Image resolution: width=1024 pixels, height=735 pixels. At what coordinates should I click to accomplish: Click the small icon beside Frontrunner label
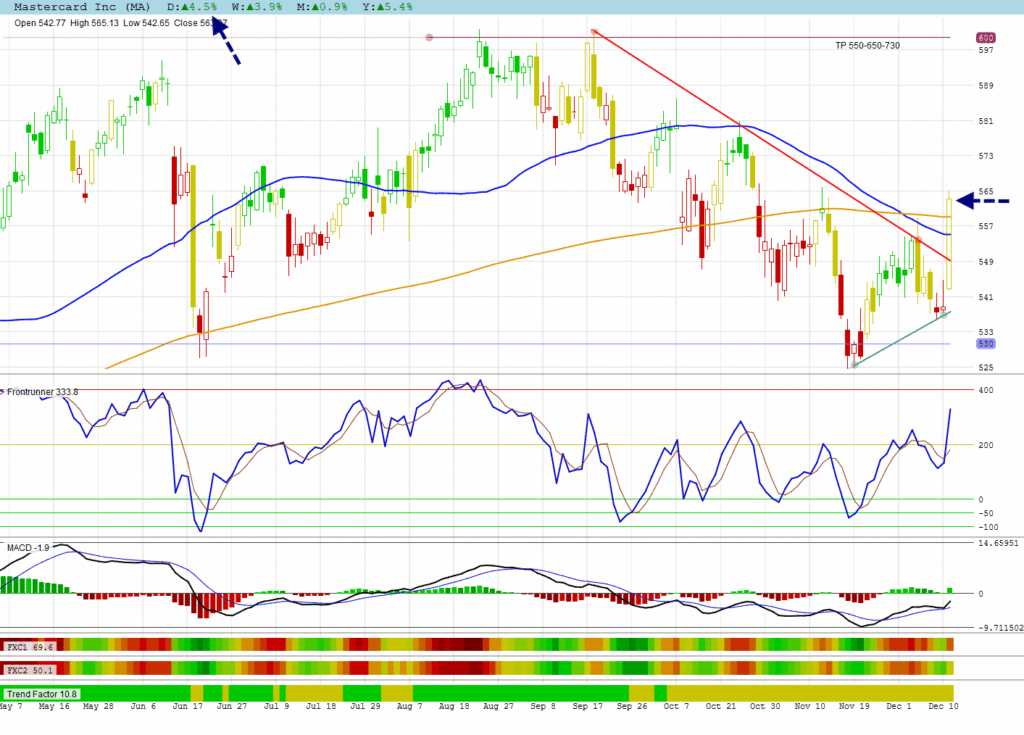pos(3,392)
